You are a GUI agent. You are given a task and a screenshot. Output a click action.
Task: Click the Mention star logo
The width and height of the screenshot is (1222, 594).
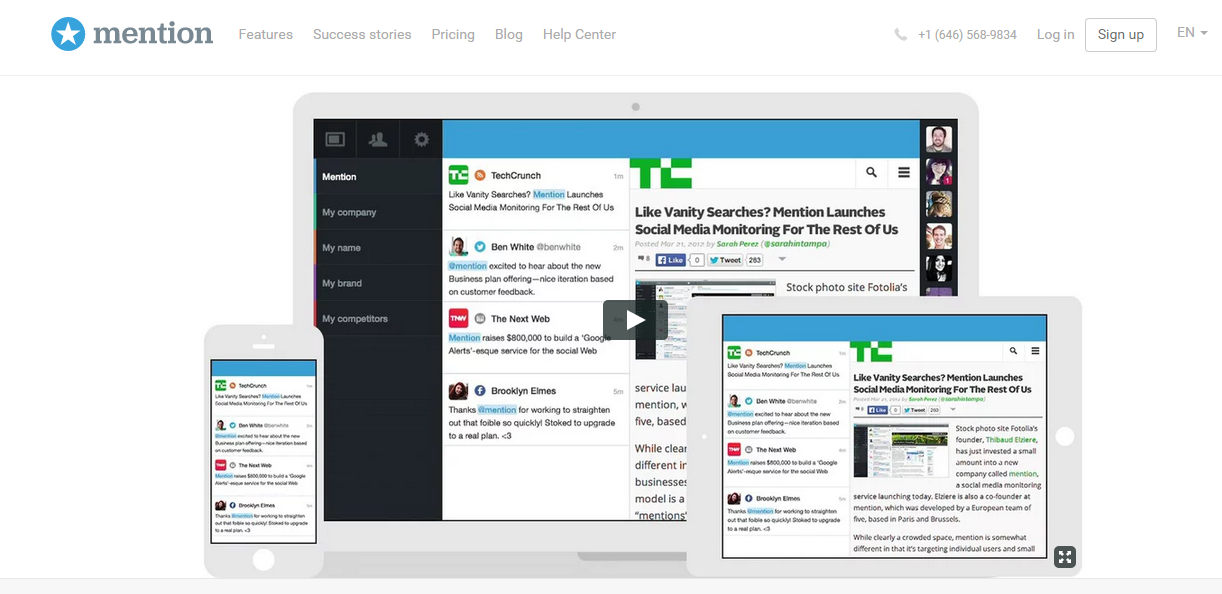click(69, 34)
